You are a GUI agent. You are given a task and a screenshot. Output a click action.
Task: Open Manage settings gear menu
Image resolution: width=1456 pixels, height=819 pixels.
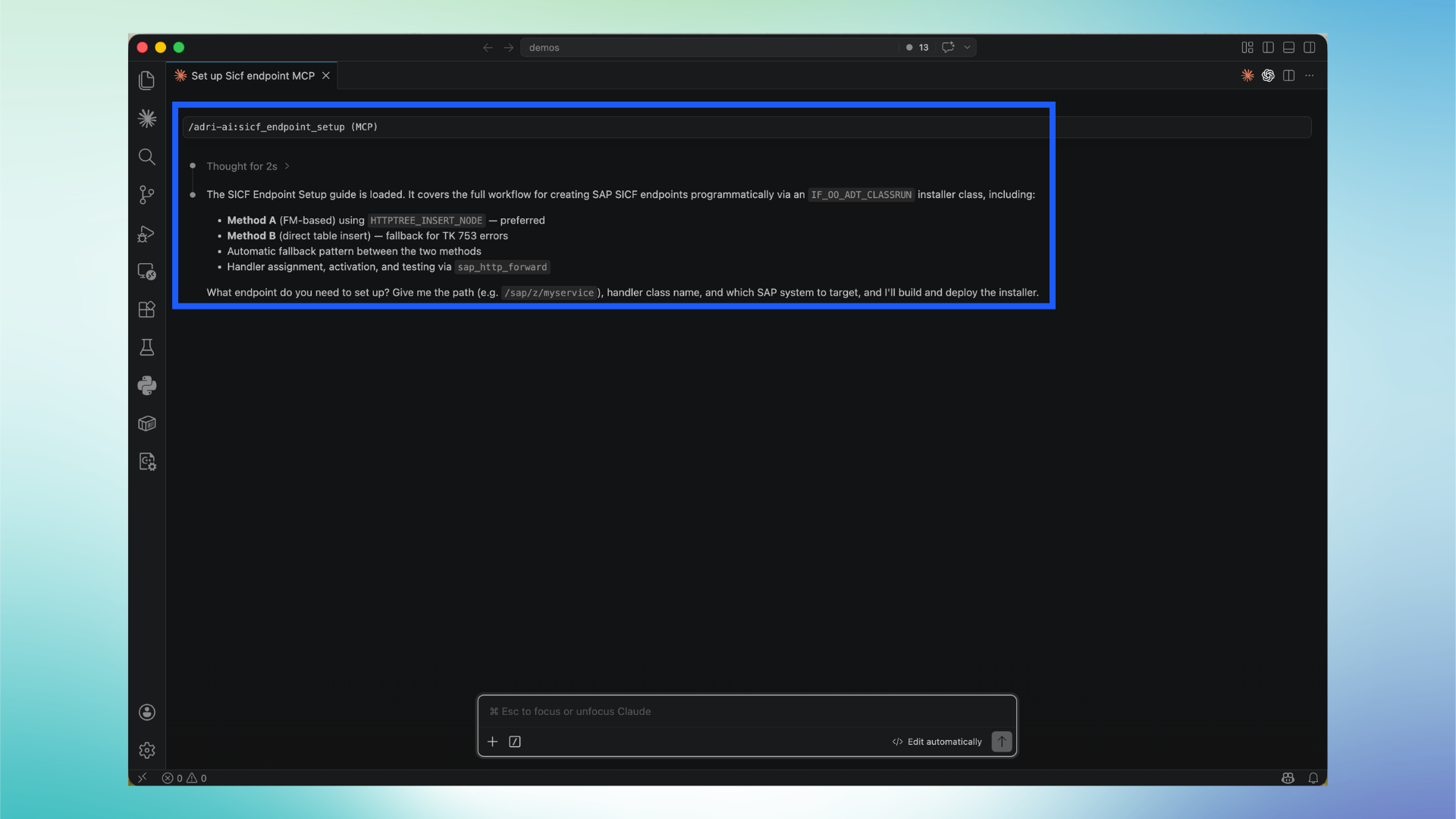pos(146,750)
